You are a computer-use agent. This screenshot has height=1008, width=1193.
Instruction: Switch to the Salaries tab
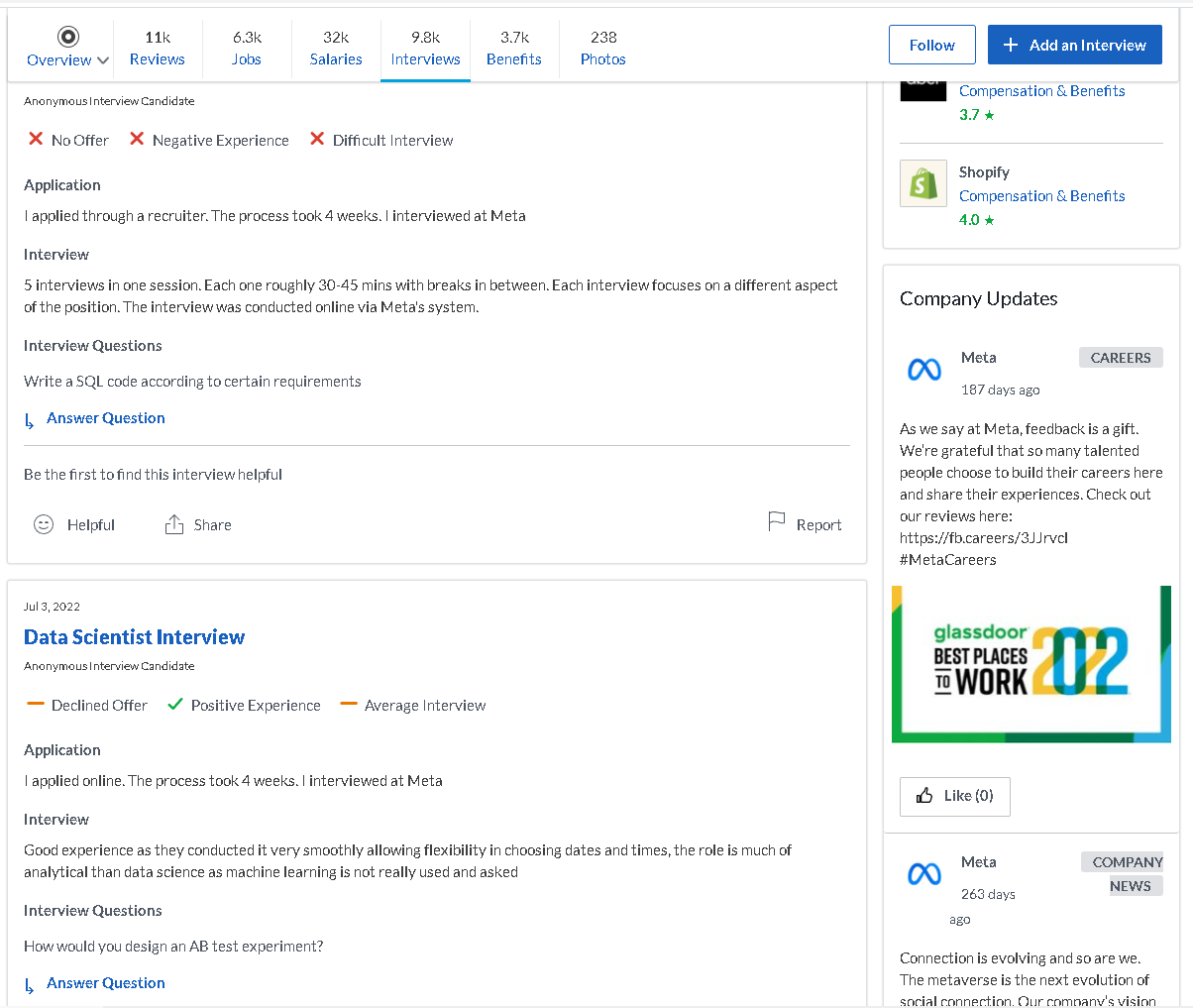(335, 49)
